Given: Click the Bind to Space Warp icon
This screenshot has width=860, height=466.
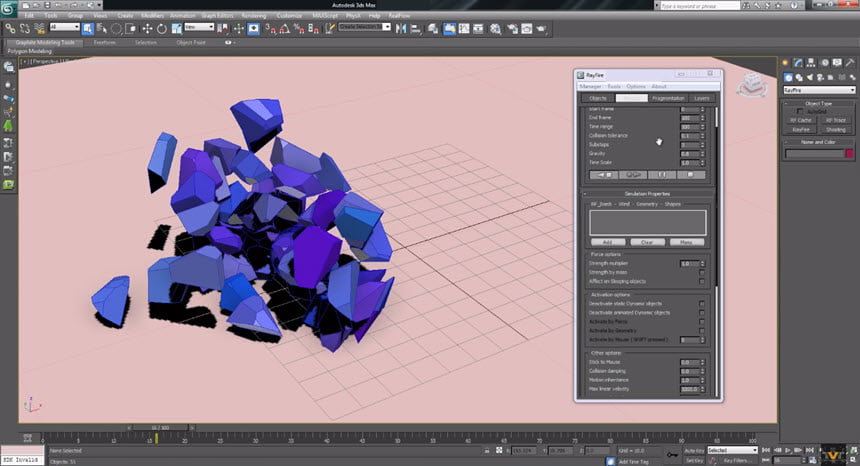Looking at the screenshot, I should click(x=39, y=28).
